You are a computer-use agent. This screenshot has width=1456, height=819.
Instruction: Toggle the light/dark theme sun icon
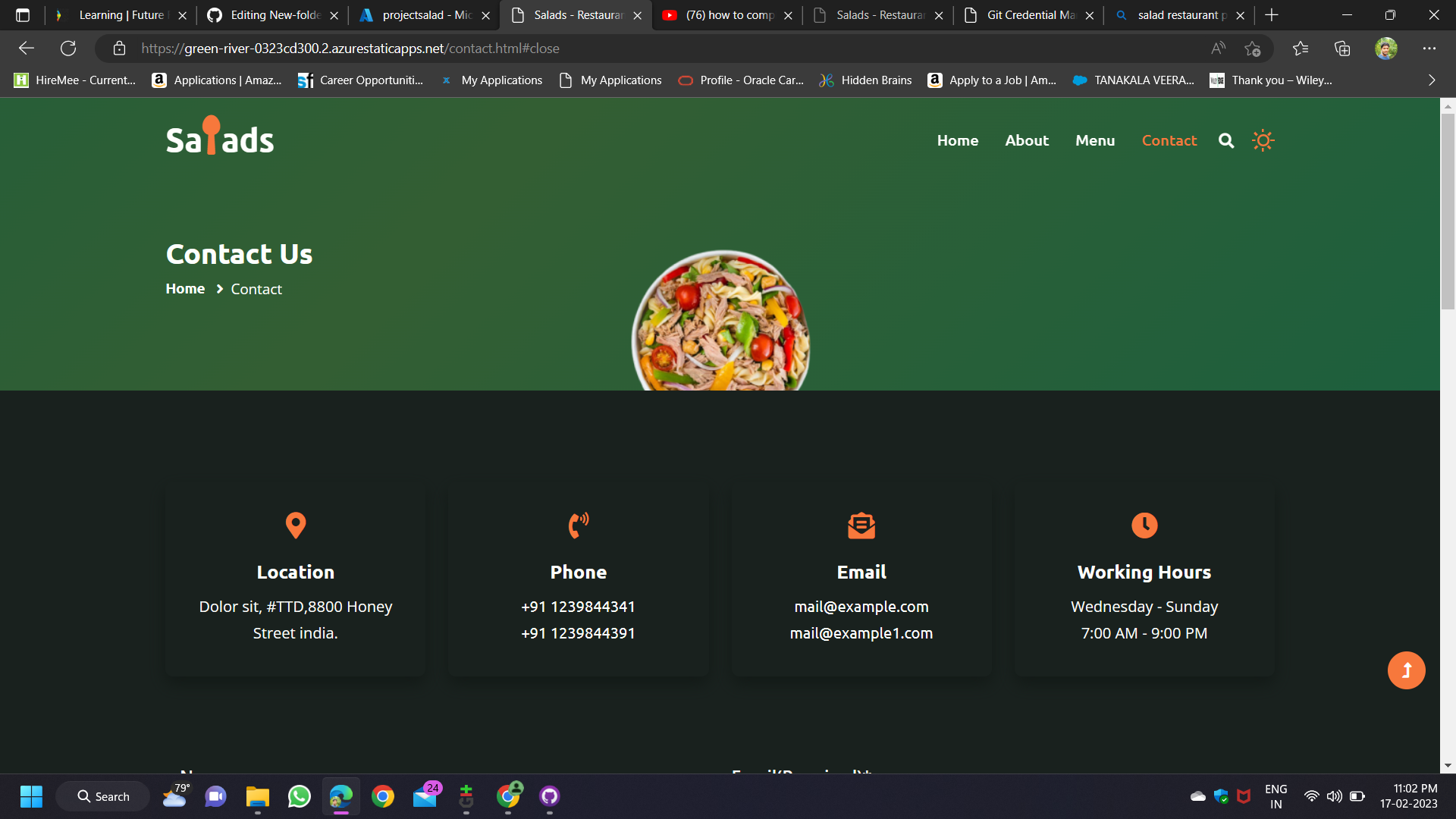[x=1263, y=140]
